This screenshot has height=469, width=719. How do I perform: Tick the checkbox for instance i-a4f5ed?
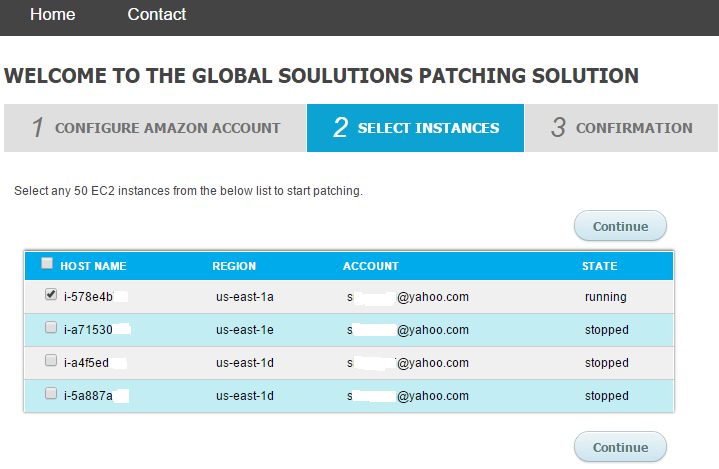click(51, 361)
